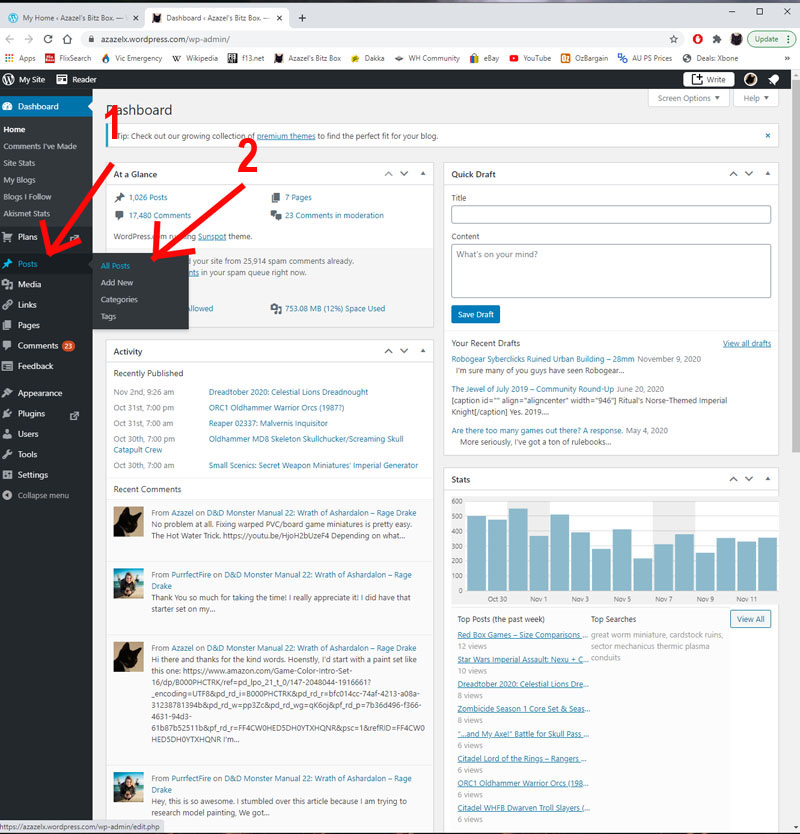Image resolution: width=800 pixels, height=834 pixels.
Task: Click the Collapse menu icon in the sidebar
Action: pyautogui.click(x=8, y=495)
